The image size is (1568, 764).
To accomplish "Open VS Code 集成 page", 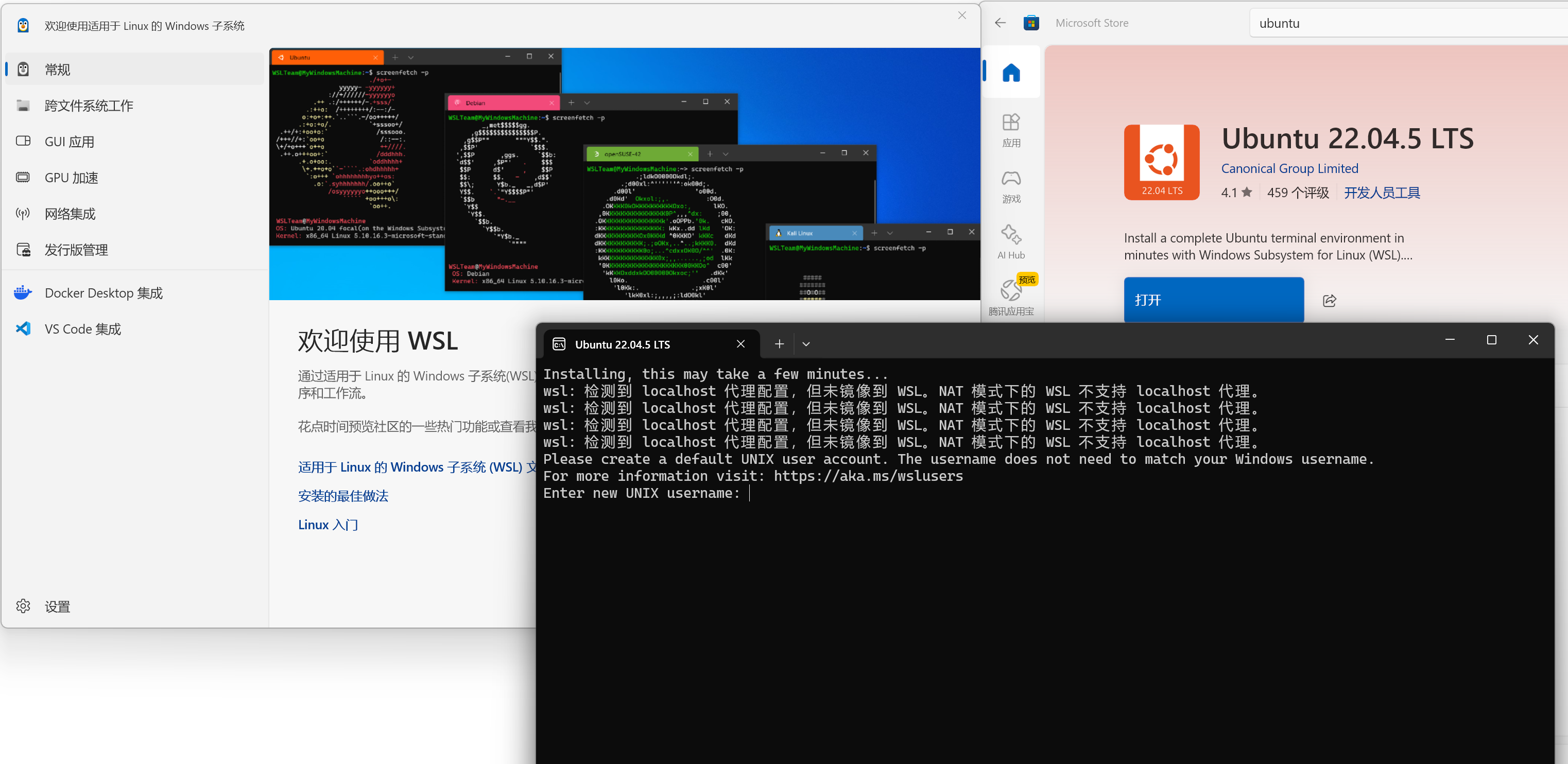I will tap(83, 329).
